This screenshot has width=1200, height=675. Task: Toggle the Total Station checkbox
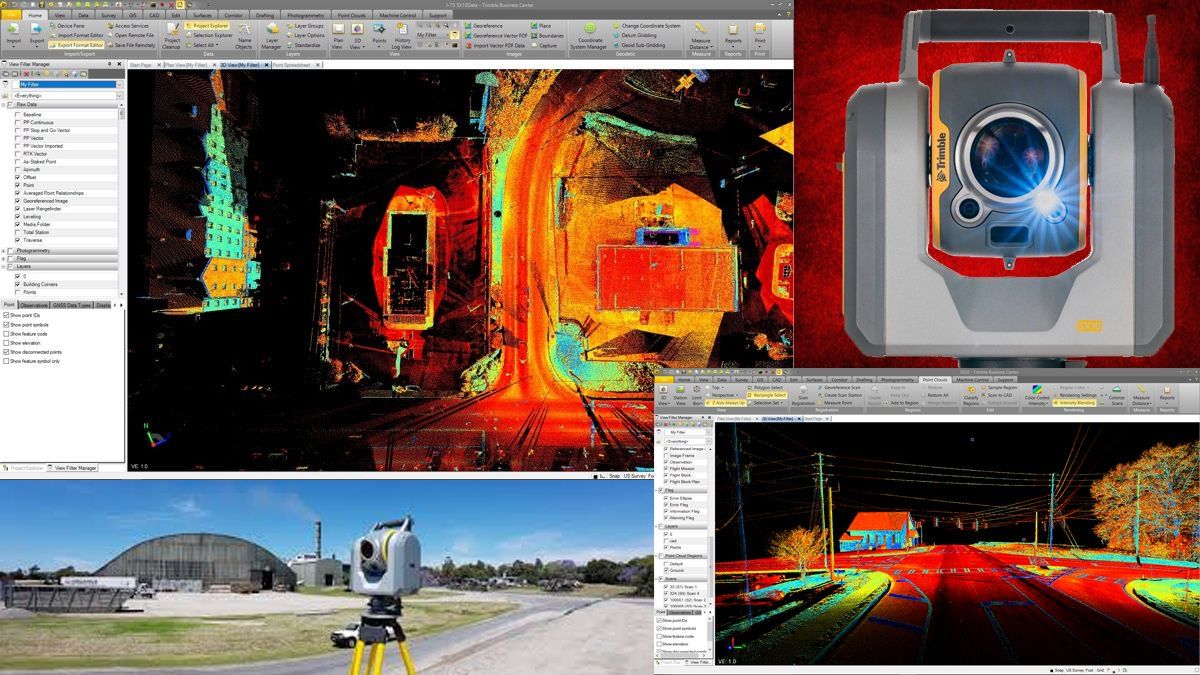16,232
